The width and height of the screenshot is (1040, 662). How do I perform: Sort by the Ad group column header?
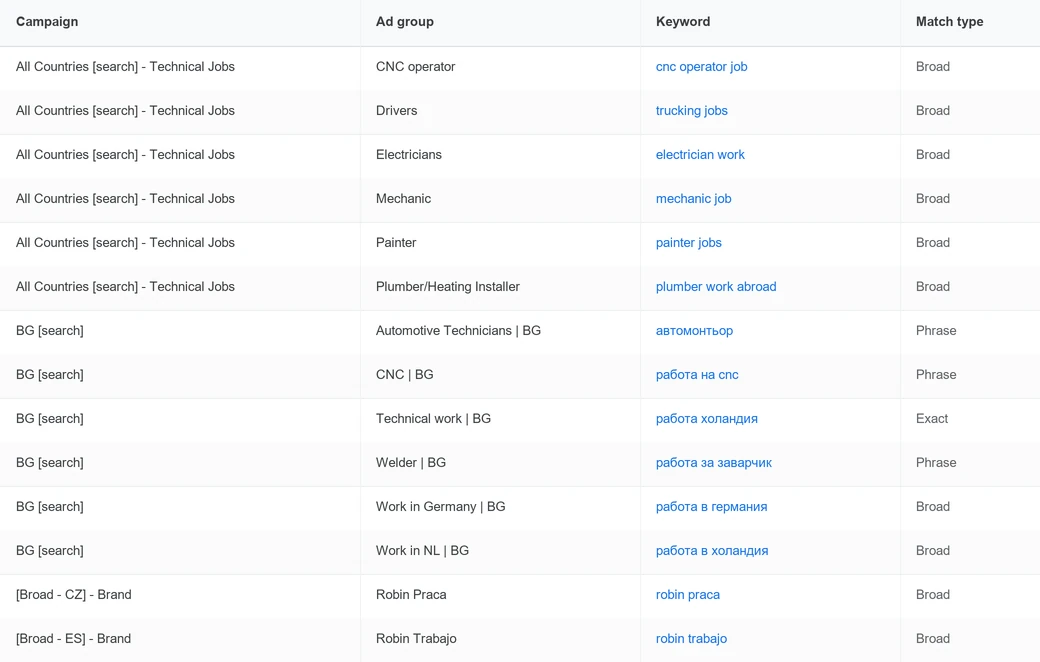click(405, 21)
